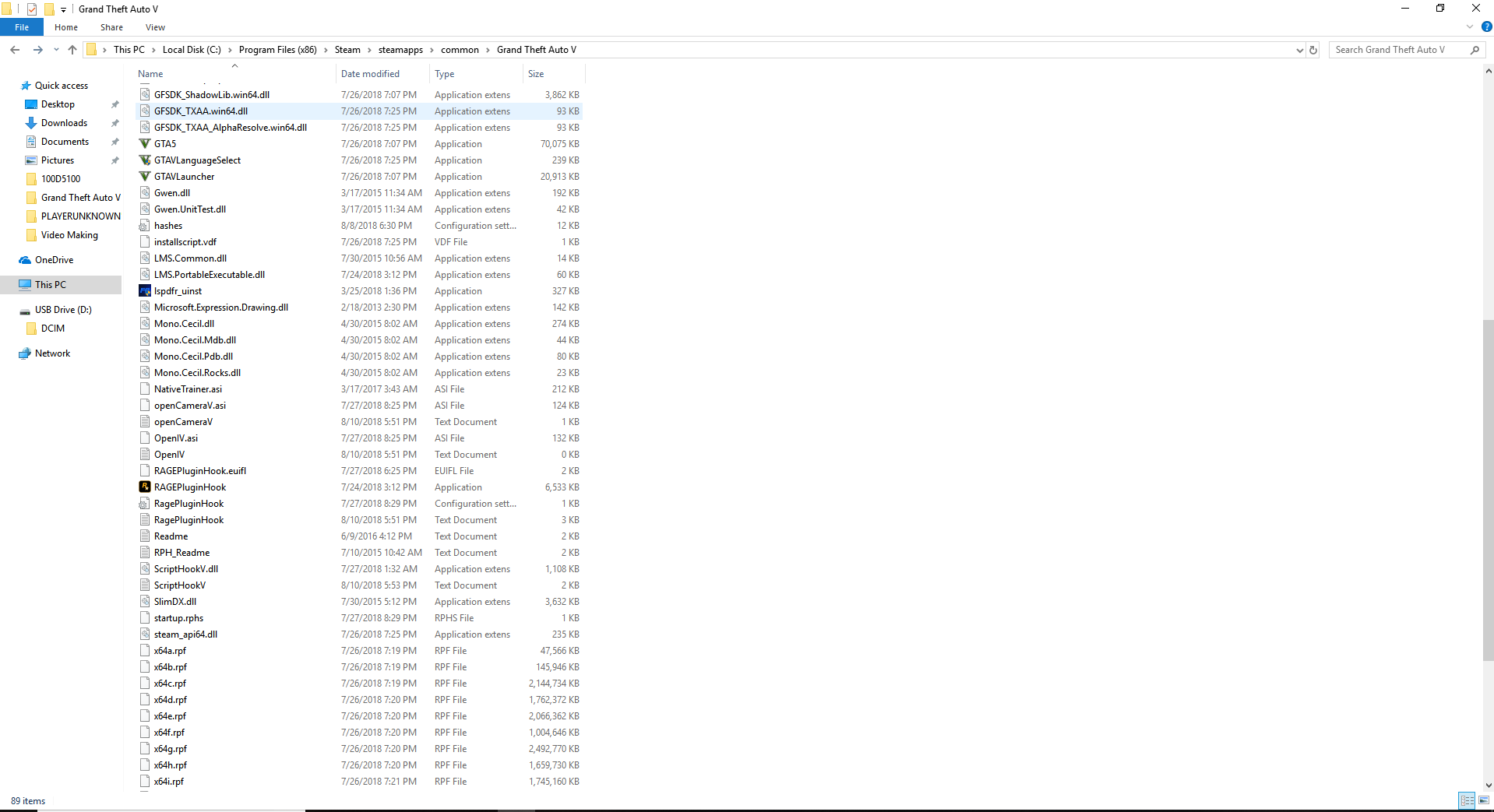Open the View ribbon tab
This screenshot has height=812, width=1494.
point(155,27)
